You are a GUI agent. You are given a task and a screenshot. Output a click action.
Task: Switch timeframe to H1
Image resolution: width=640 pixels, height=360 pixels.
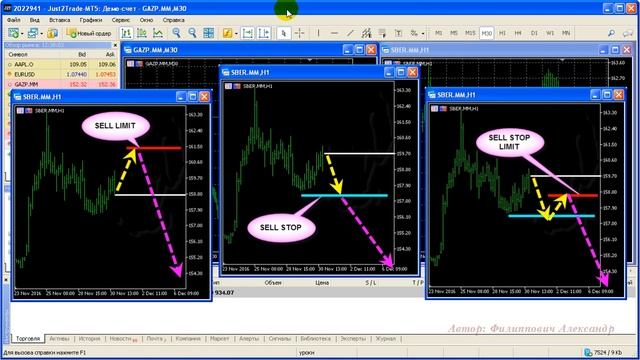click(502, 33)
